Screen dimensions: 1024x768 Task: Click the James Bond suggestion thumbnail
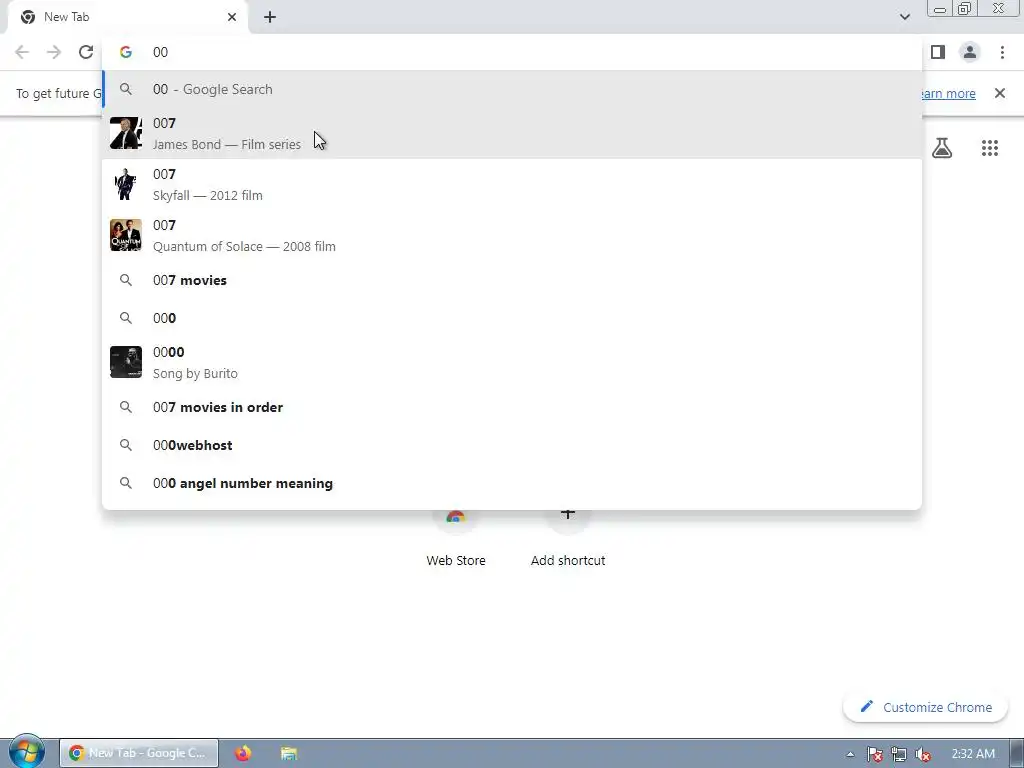point(126,133)
